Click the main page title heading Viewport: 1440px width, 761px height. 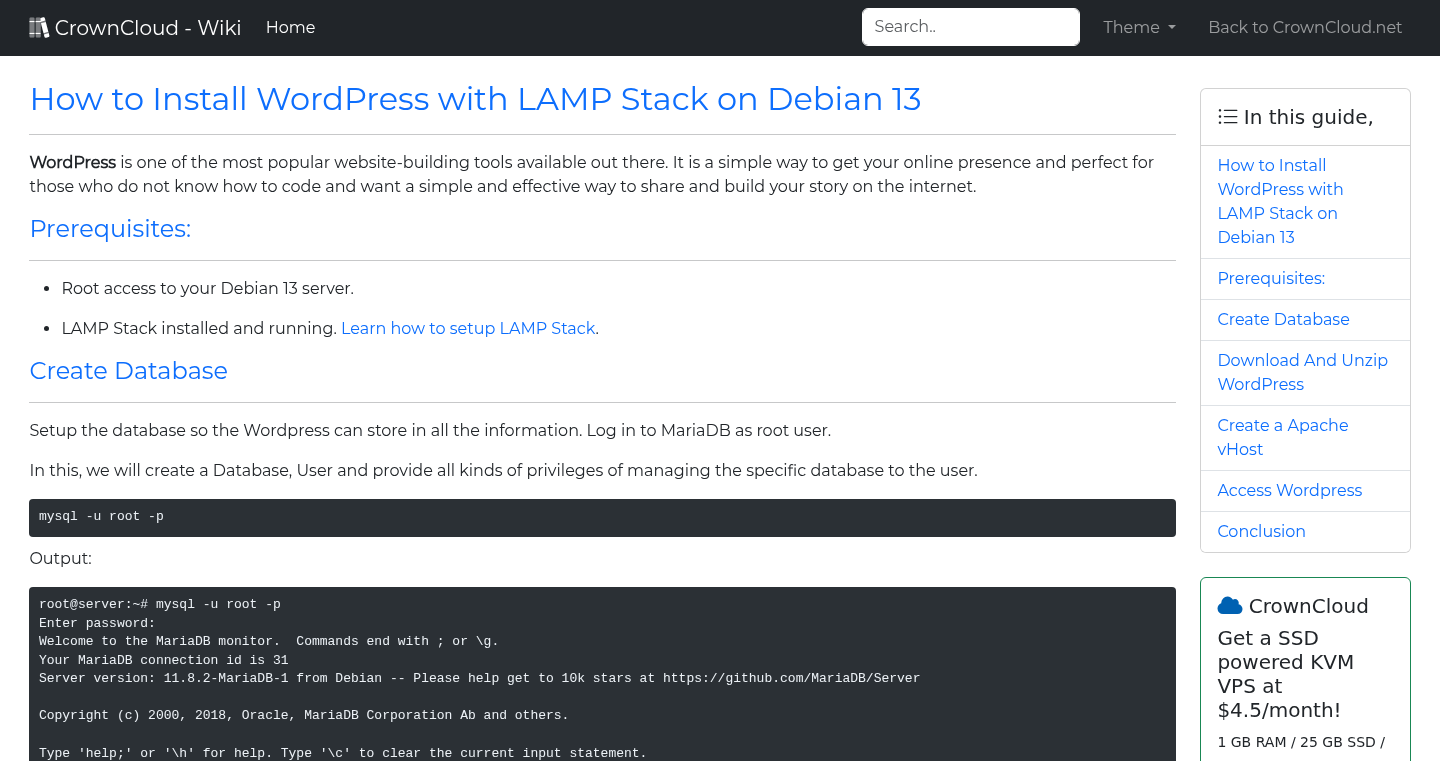click(476, 99)
